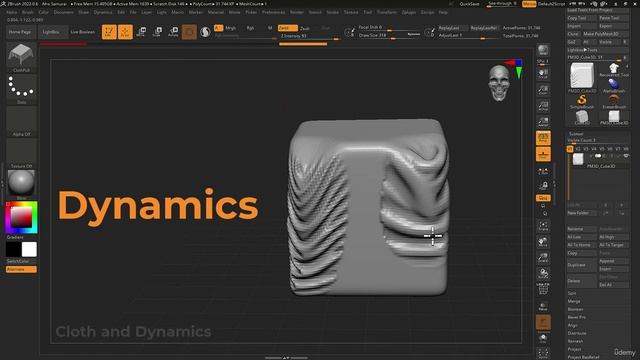Select the PM3D_Cube3D tool thumbnail
The width and height of the screenshot is (640, 360).
click(582, 76)
